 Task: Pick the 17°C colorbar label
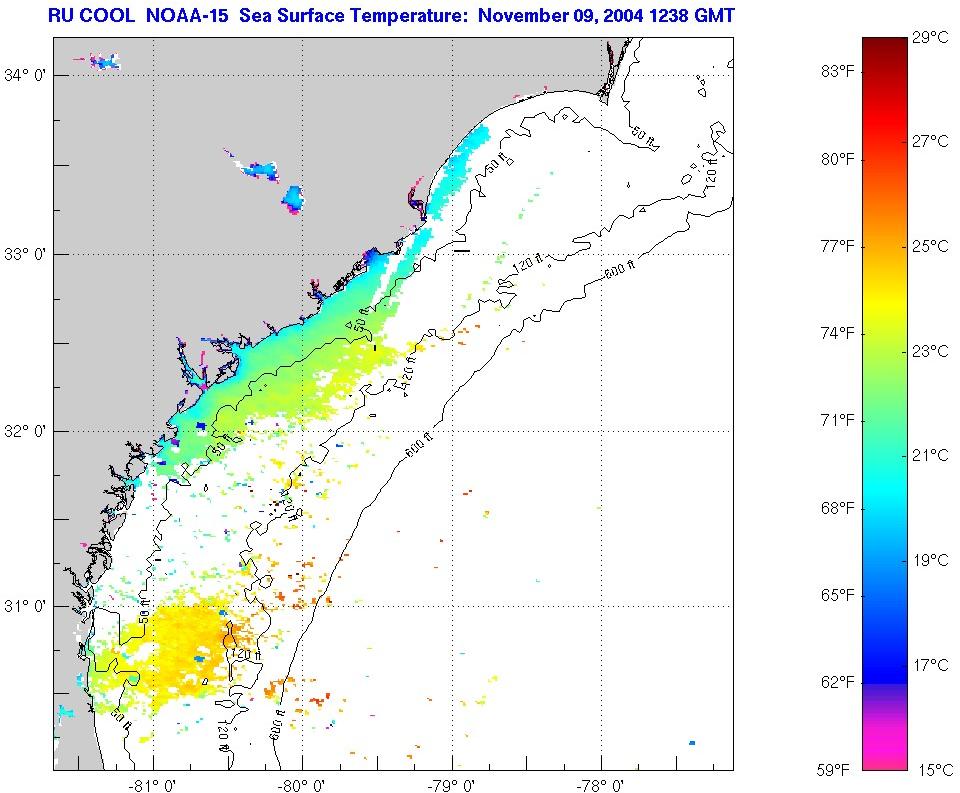click(x=930, y=664)
